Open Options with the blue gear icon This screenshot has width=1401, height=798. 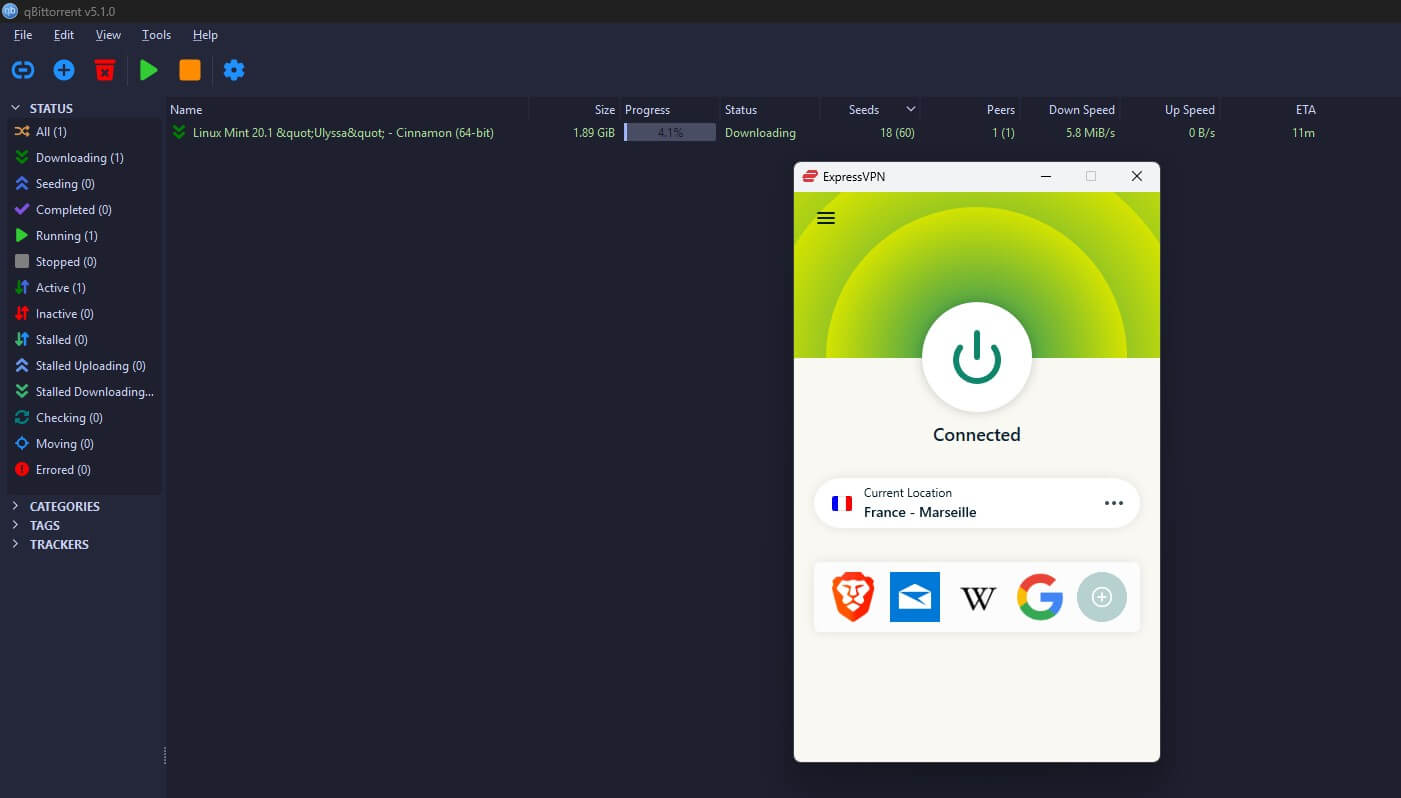tap(234, 70)
